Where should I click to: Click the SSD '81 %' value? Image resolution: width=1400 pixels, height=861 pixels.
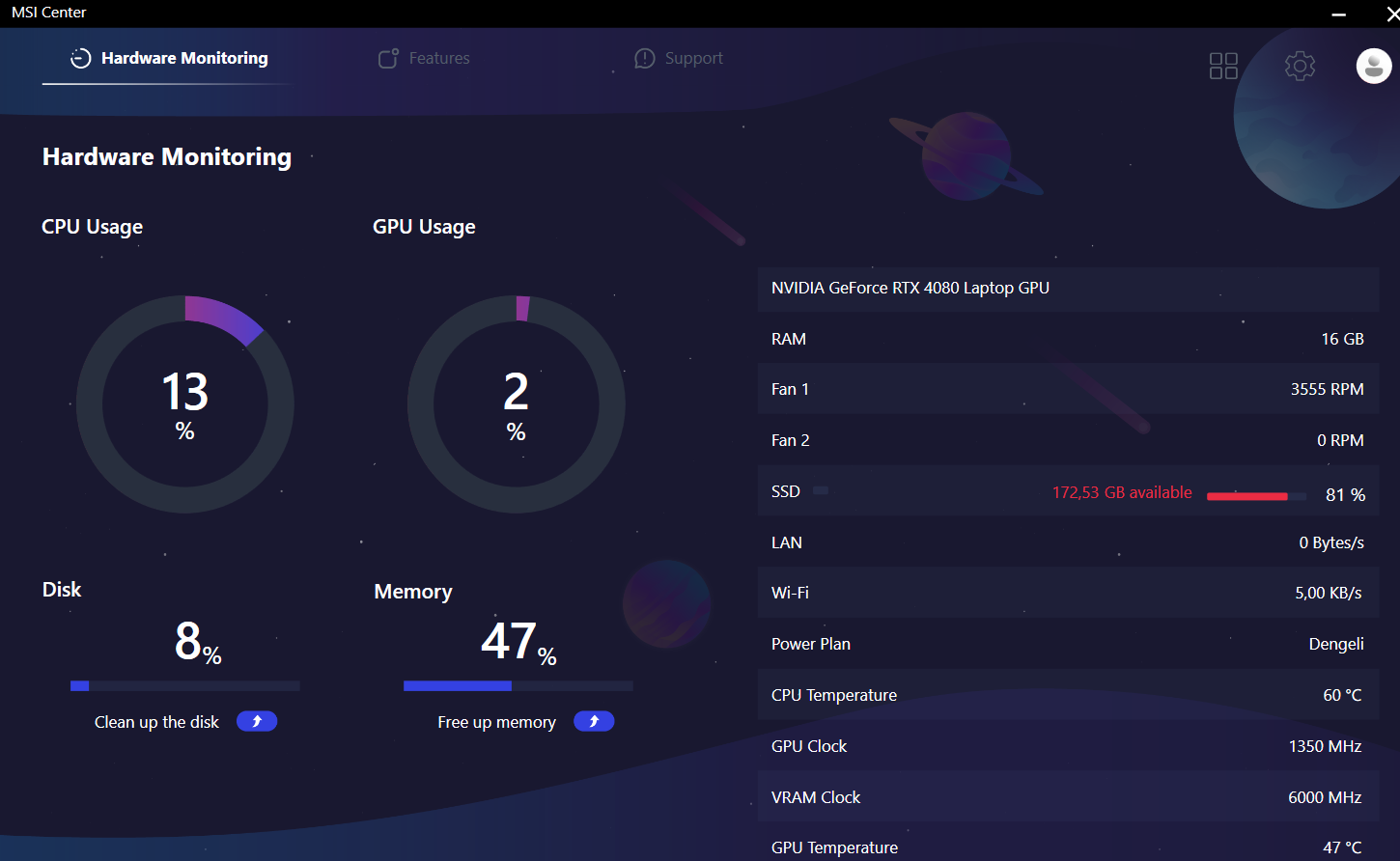pos(1345,495)
